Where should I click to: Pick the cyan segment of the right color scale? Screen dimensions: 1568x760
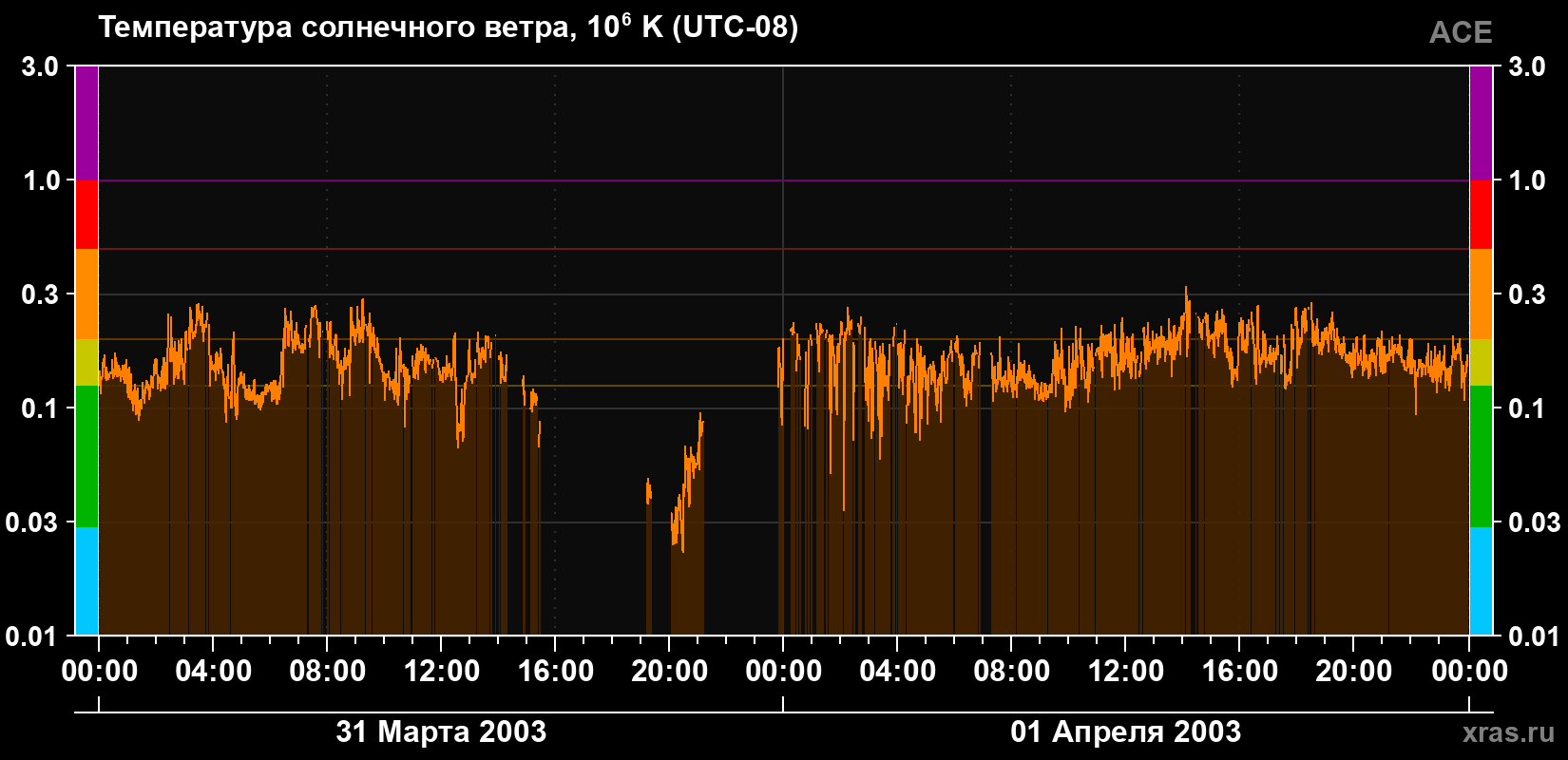(x=1481, y=581)
